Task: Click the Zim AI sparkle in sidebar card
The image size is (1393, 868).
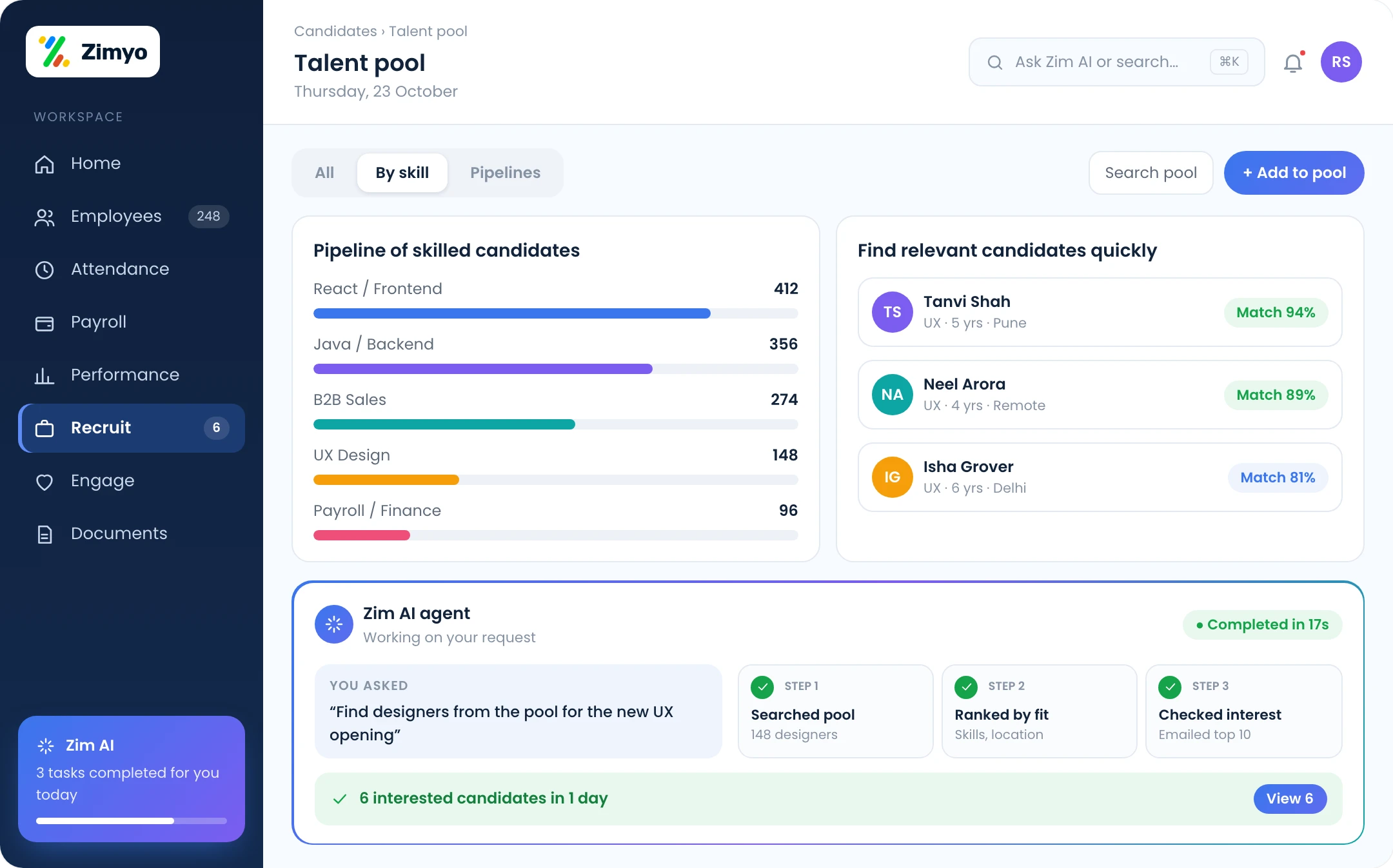Action: coord(46,745)
